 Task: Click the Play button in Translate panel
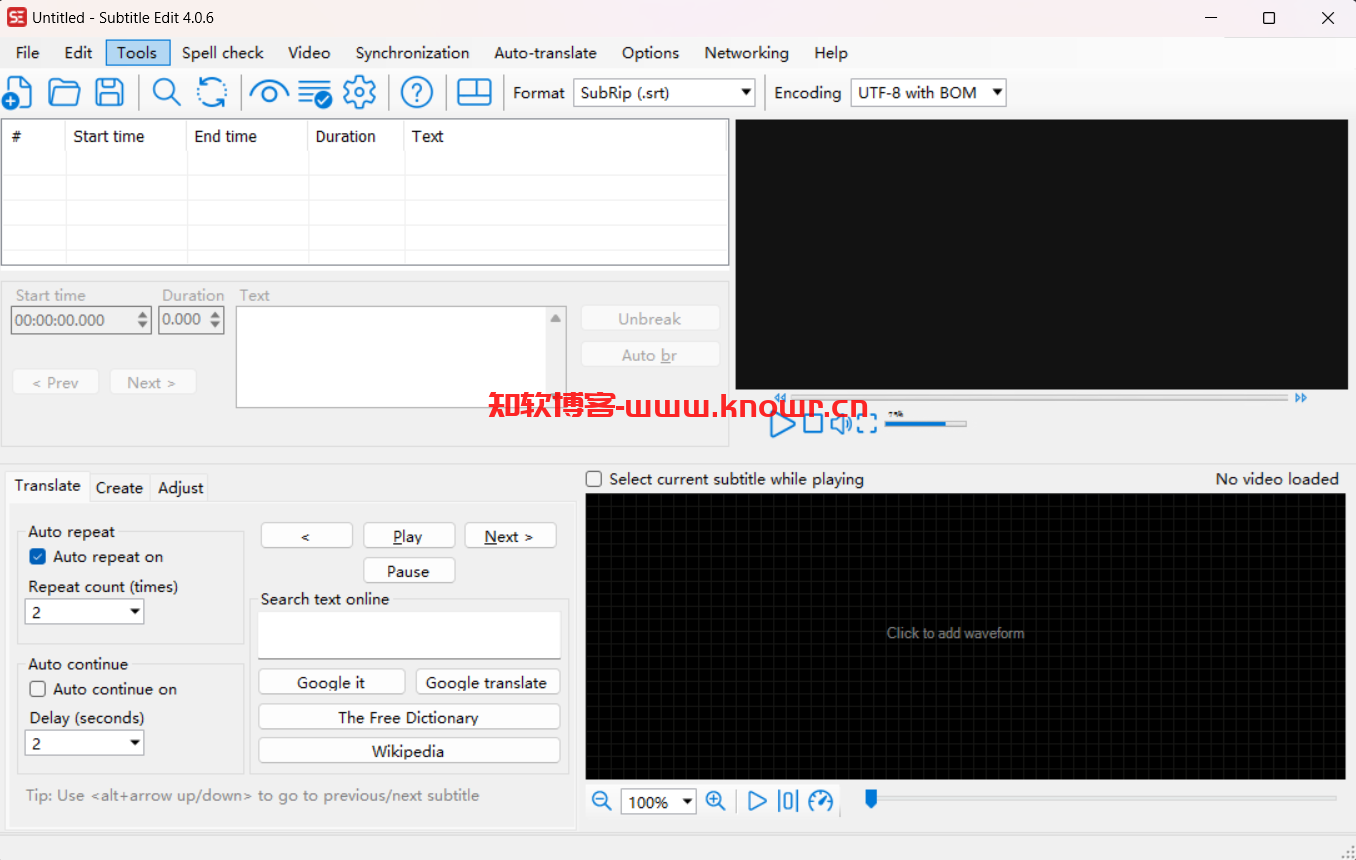pos(409,536)
